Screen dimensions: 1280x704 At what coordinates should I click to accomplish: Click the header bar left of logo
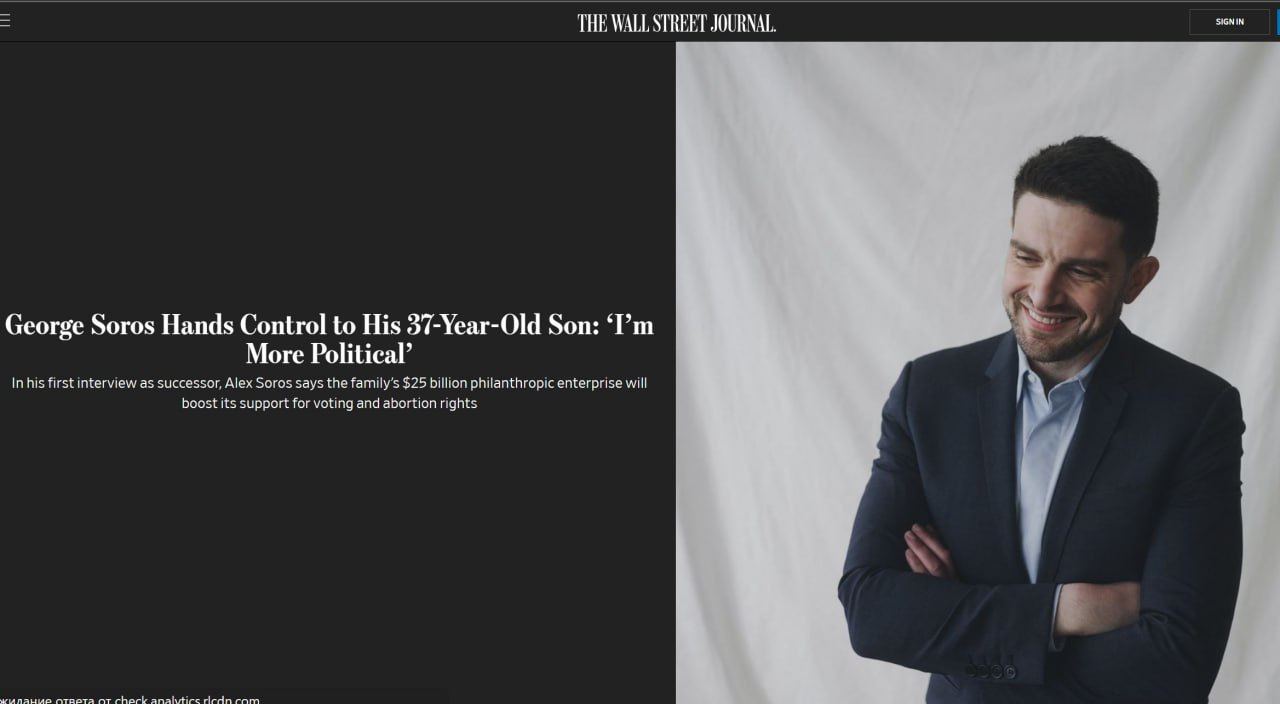(x=290, y=22)
